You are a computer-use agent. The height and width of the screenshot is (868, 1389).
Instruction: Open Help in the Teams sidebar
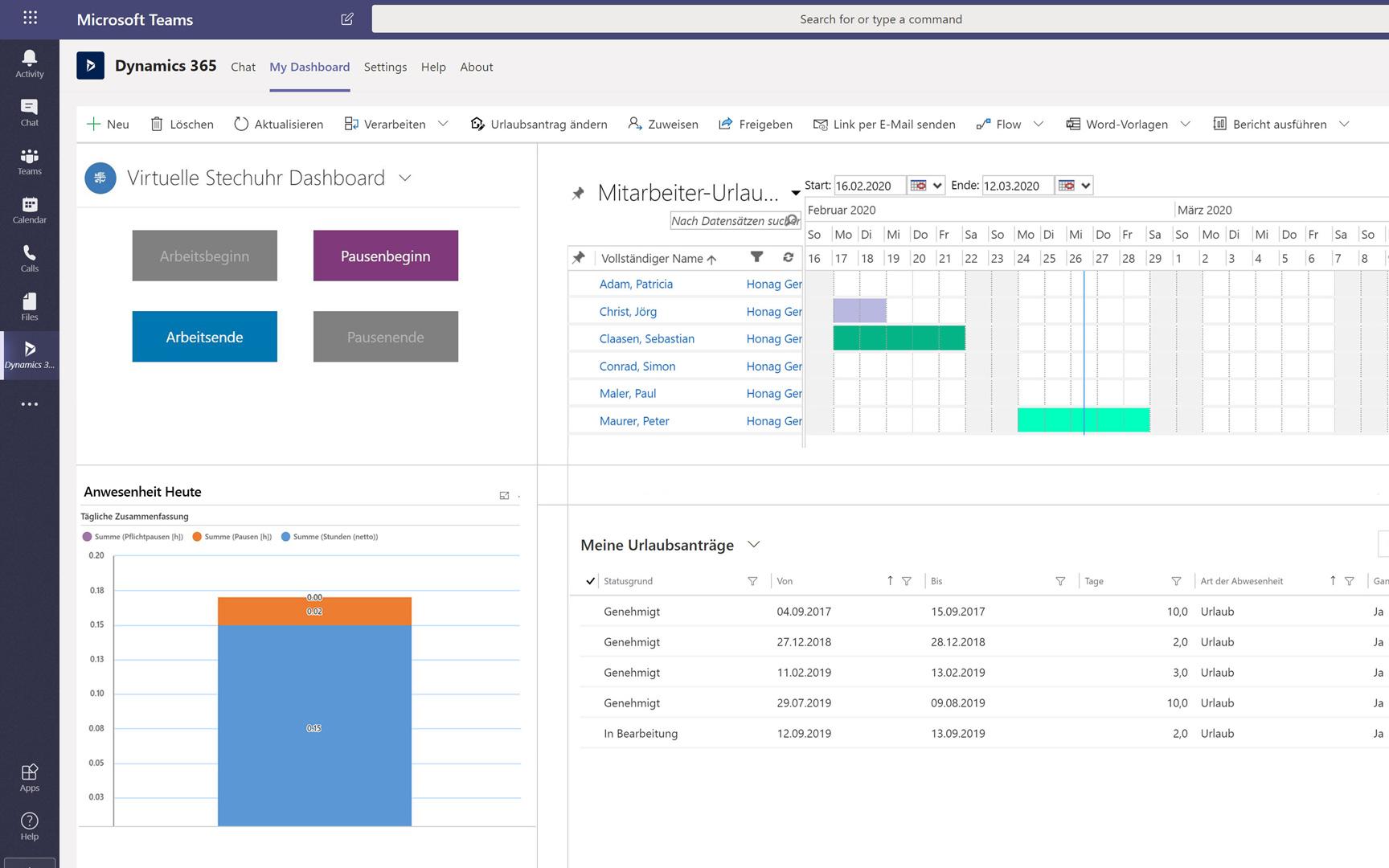(x=30, y=826)
